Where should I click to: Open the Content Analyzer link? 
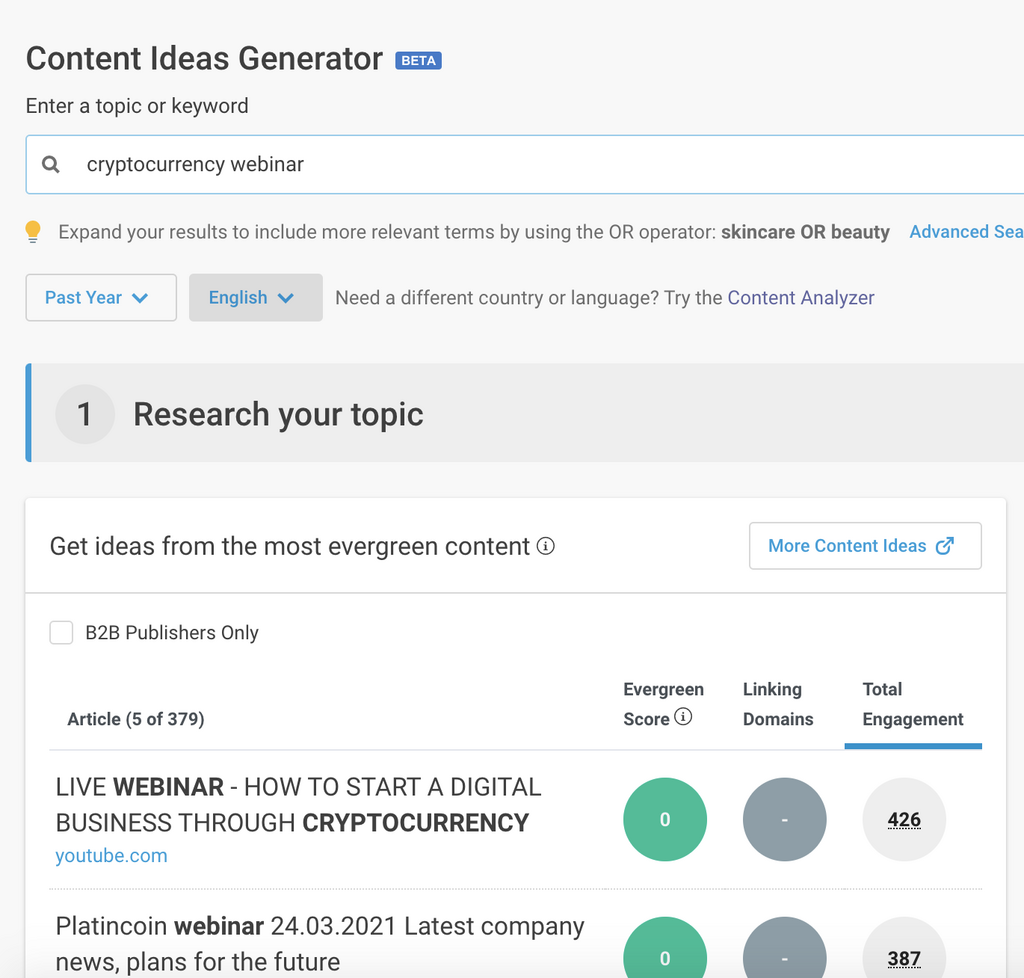pos(800,298)
